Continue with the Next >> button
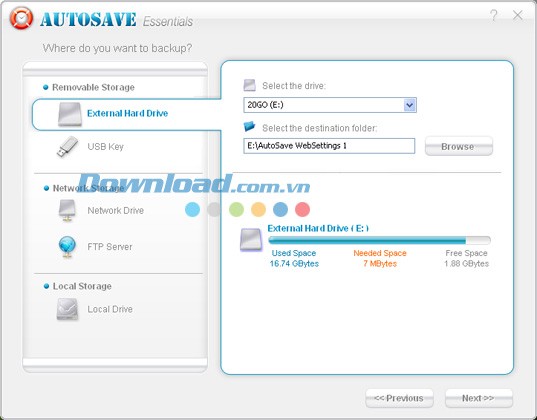Image resolution: width=537 pixels, height=420 pixels. pos(478,398)
